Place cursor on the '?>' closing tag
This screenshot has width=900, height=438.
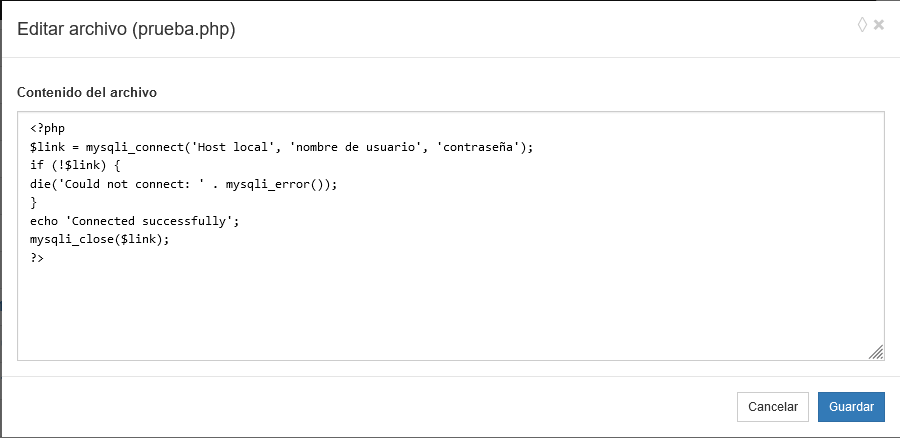point(37,258)
